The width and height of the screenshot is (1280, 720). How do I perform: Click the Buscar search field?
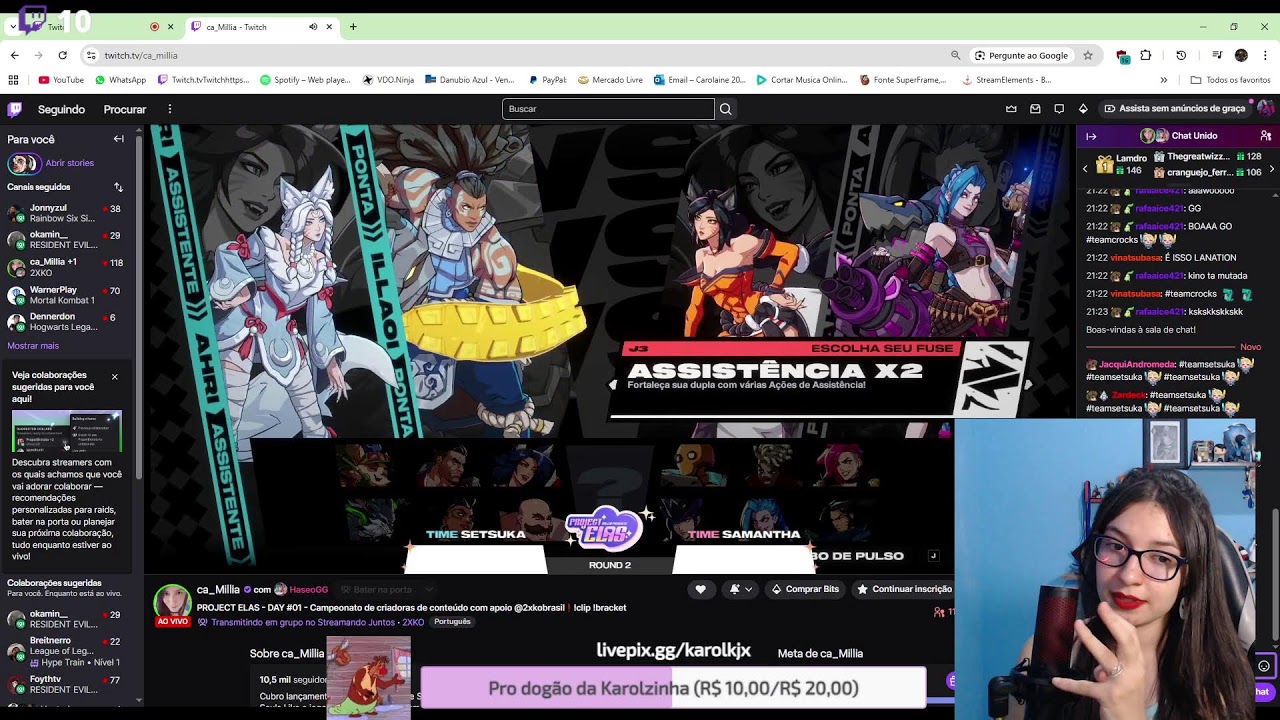tap(608, 109)
